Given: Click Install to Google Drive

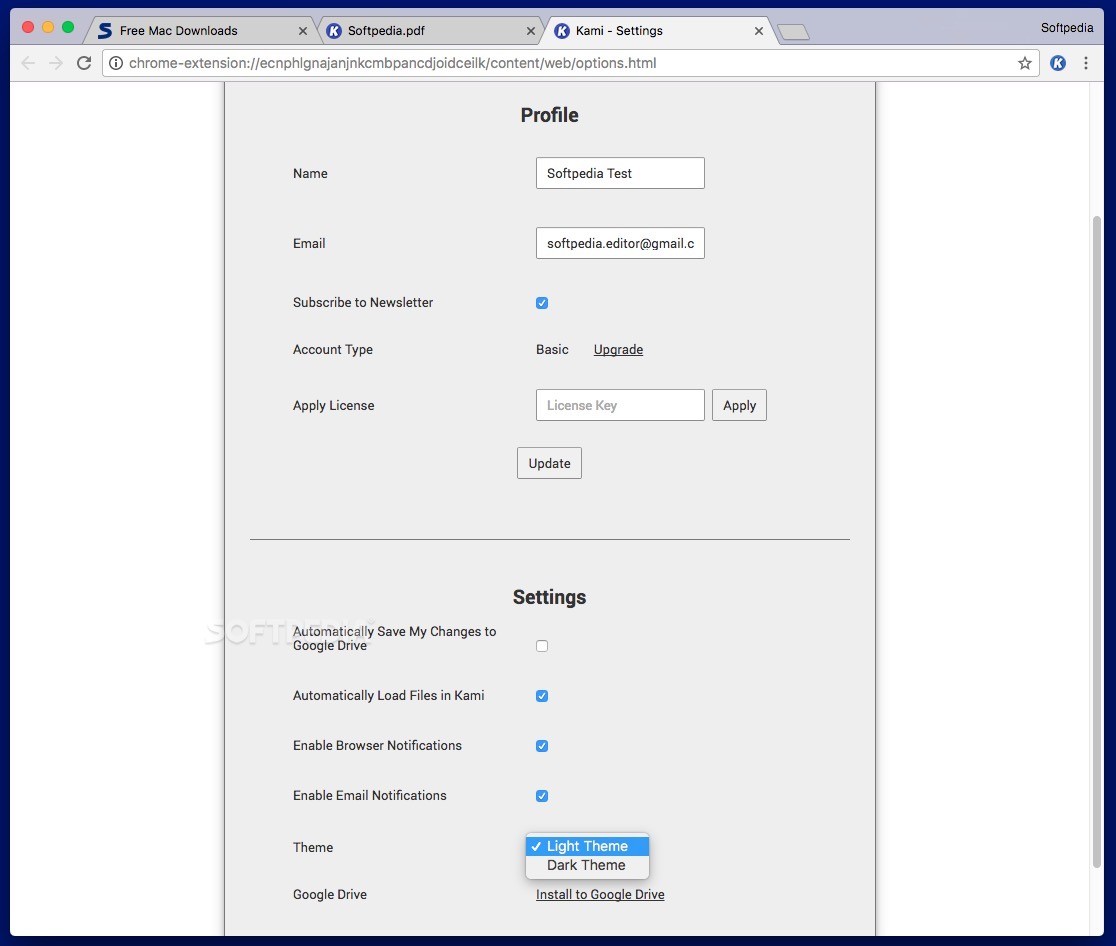Looking at the screenshot, I should coord(599,894).
